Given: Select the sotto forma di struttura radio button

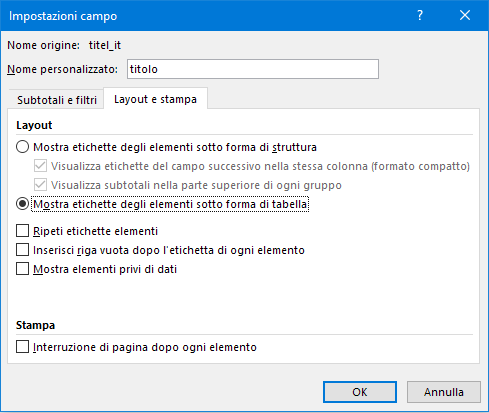Looking at the screenshot, I should [22, 147].
